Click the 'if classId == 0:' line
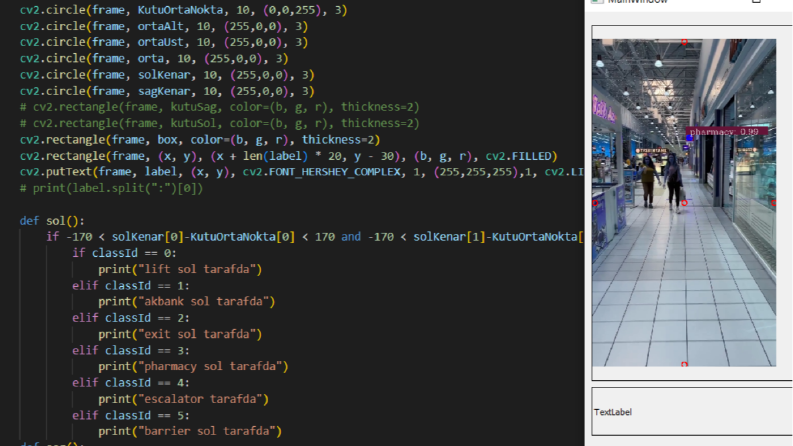 point(124,253)
